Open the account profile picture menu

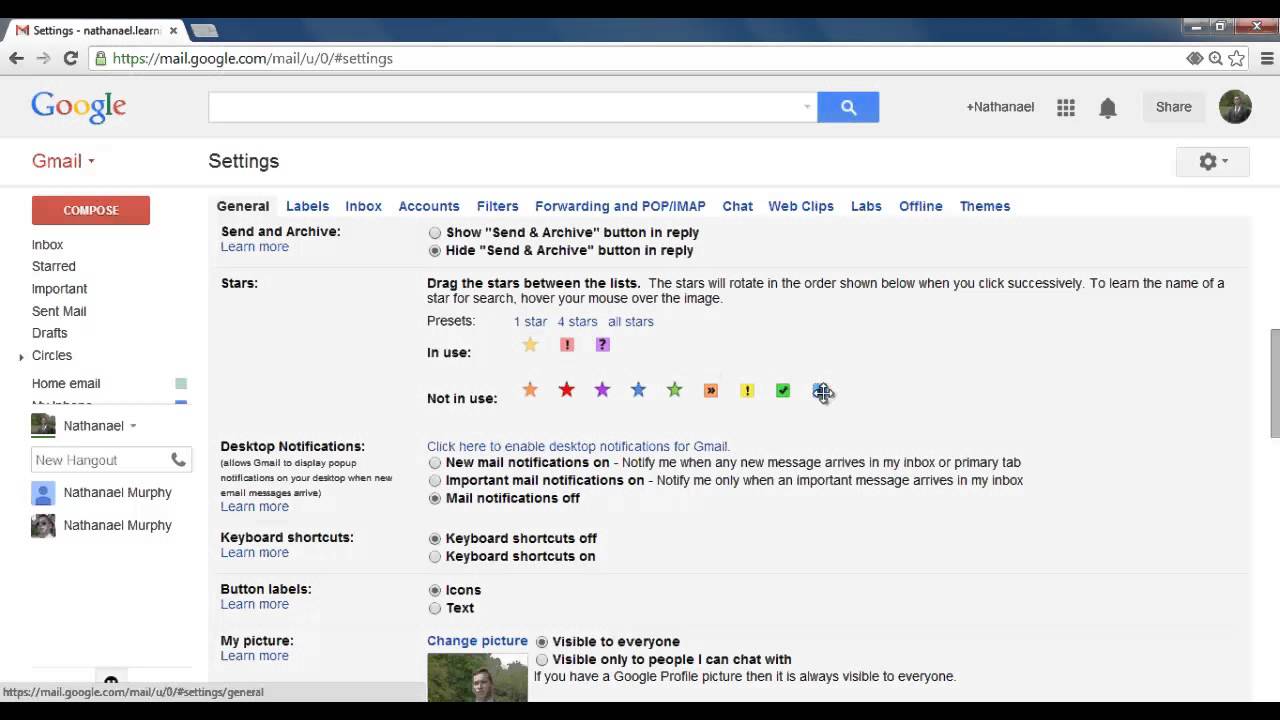tap(1235, 107)
